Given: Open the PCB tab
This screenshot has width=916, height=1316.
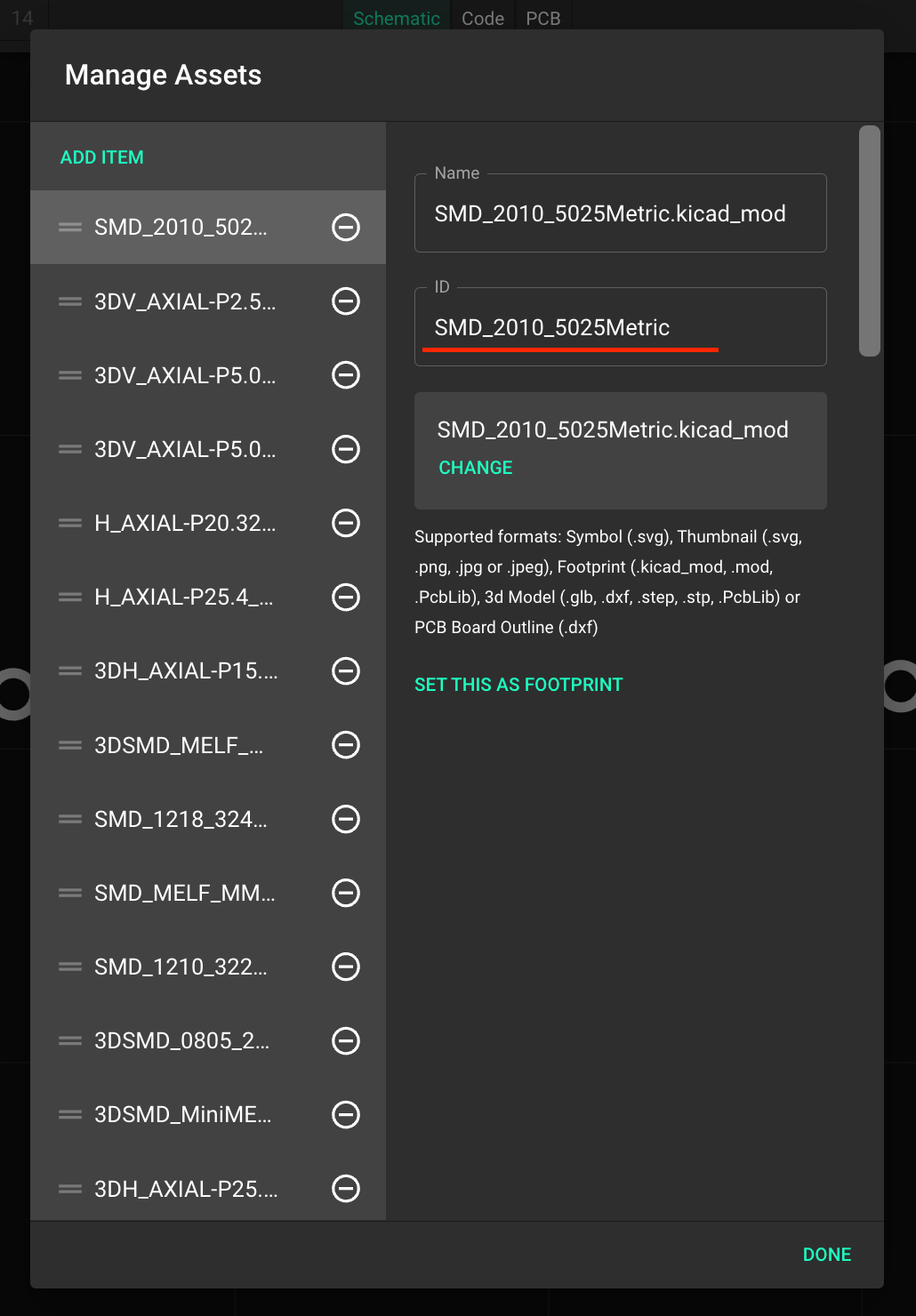Looking at the screenshot, I should 543,18.
